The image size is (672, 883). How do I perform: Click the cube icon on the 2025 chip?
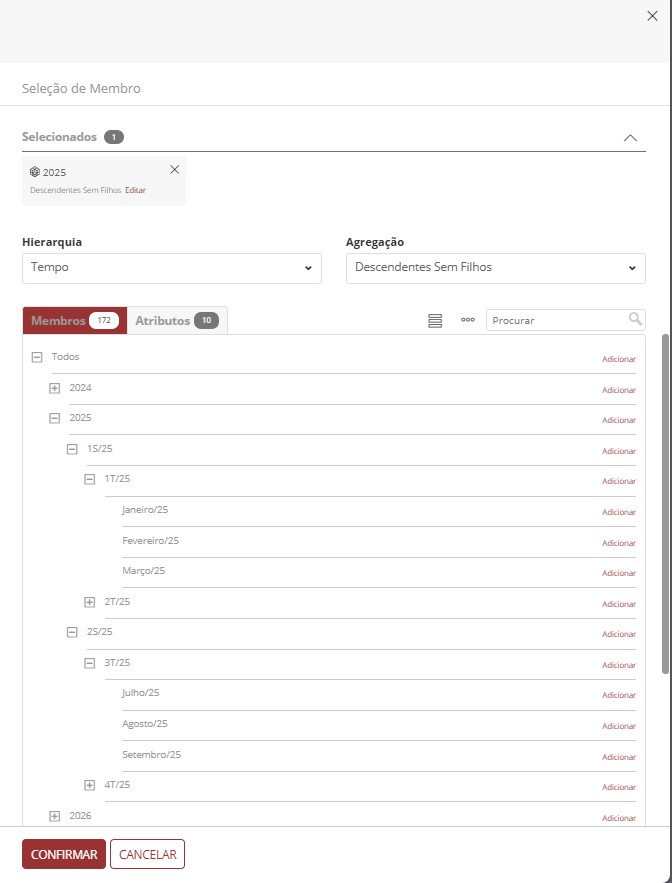35,172
